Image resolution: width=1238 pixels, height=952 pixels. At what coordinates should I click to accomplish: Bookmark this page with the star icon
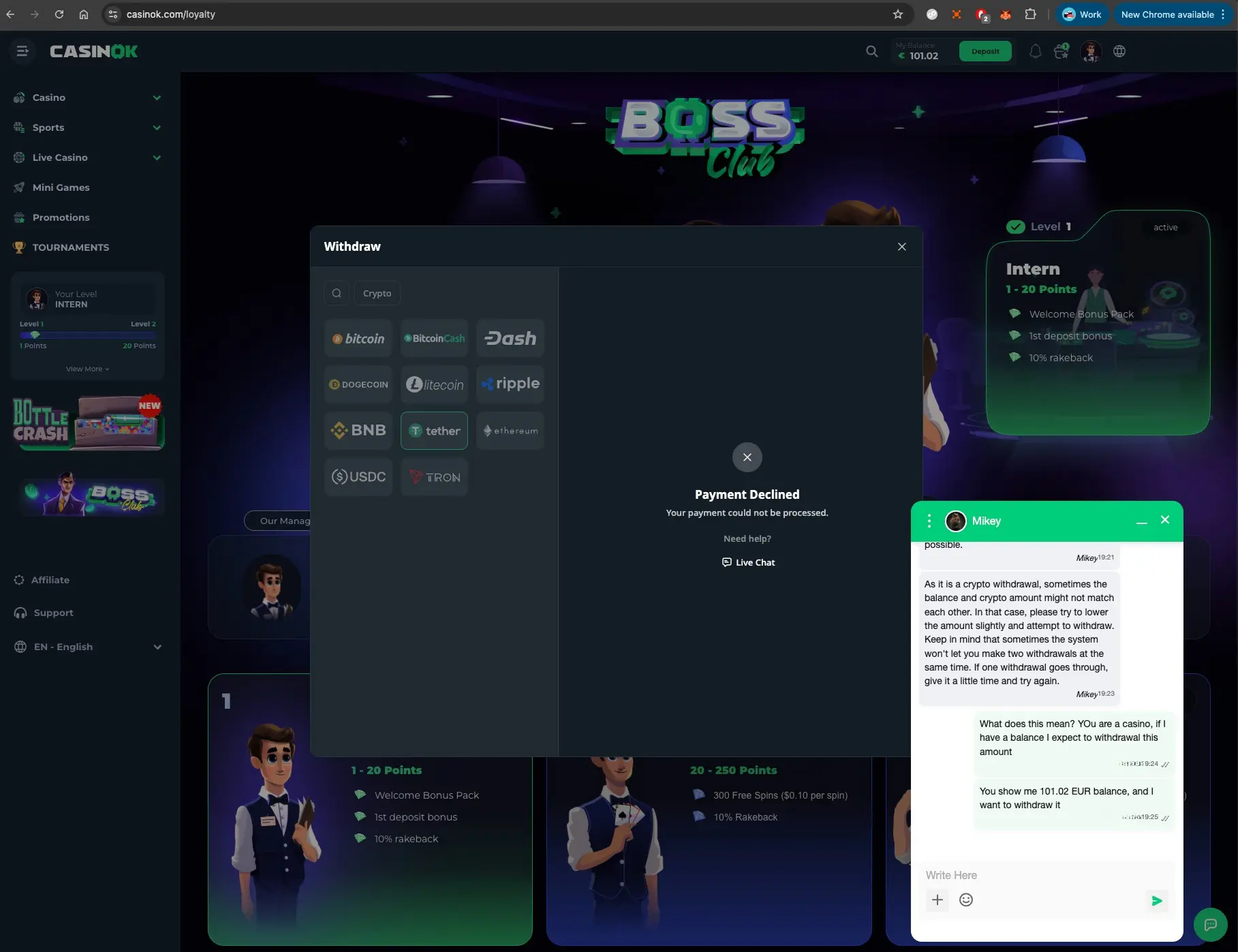(898, 14)
